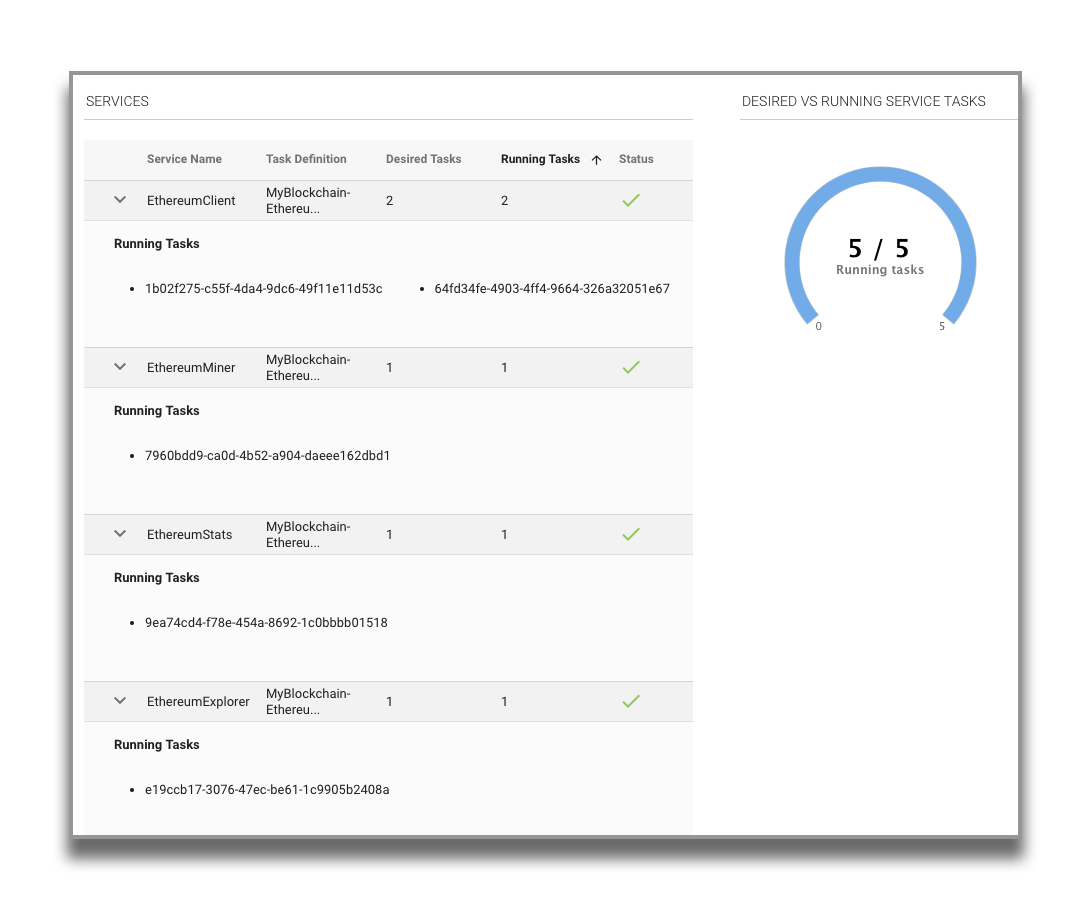Collapse the EthereumStats service row
Screen dimensions: 1092x910
tap(120, 534)
